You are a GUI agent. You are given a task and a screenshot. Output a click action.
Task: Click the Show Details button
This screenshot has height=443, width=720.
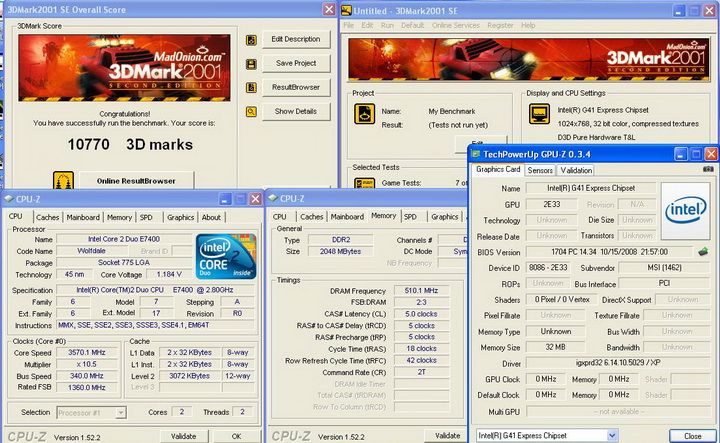[296, 111]
